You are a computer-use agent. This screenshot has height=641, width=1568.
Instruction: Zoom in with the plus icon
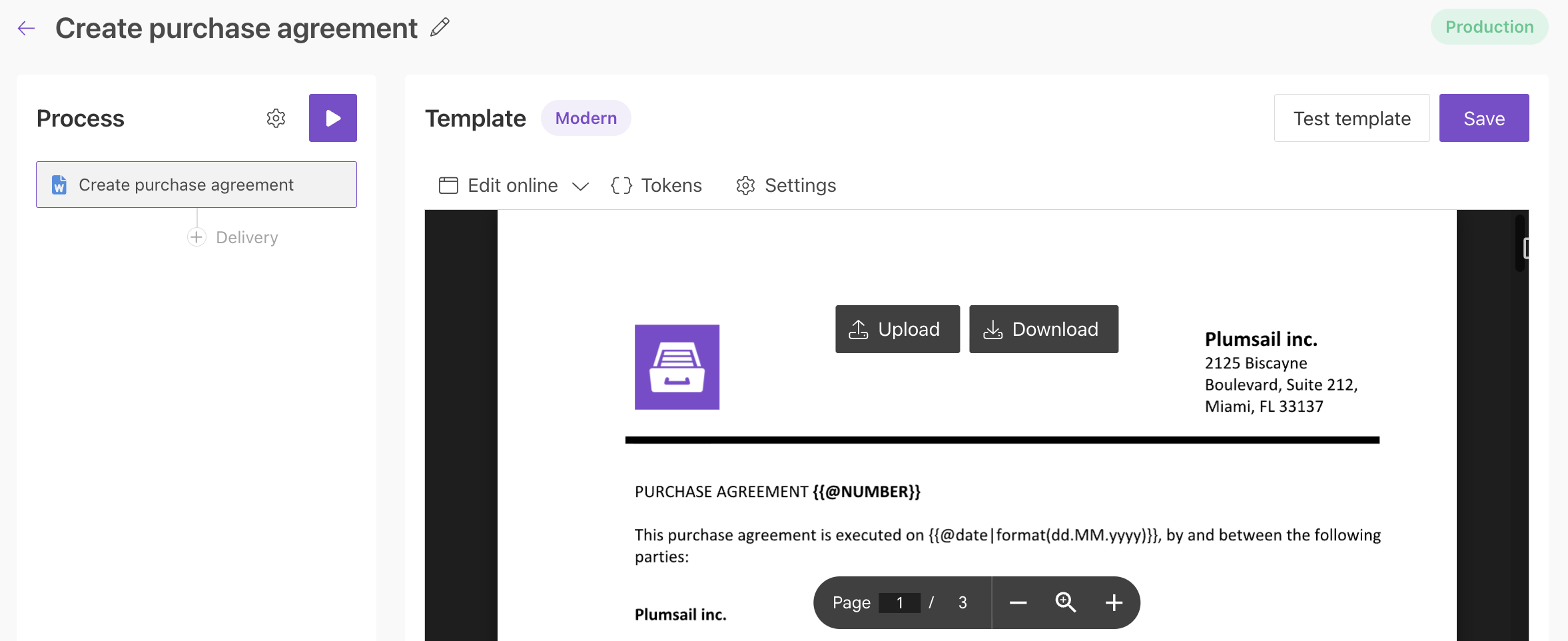point(1114,603)
